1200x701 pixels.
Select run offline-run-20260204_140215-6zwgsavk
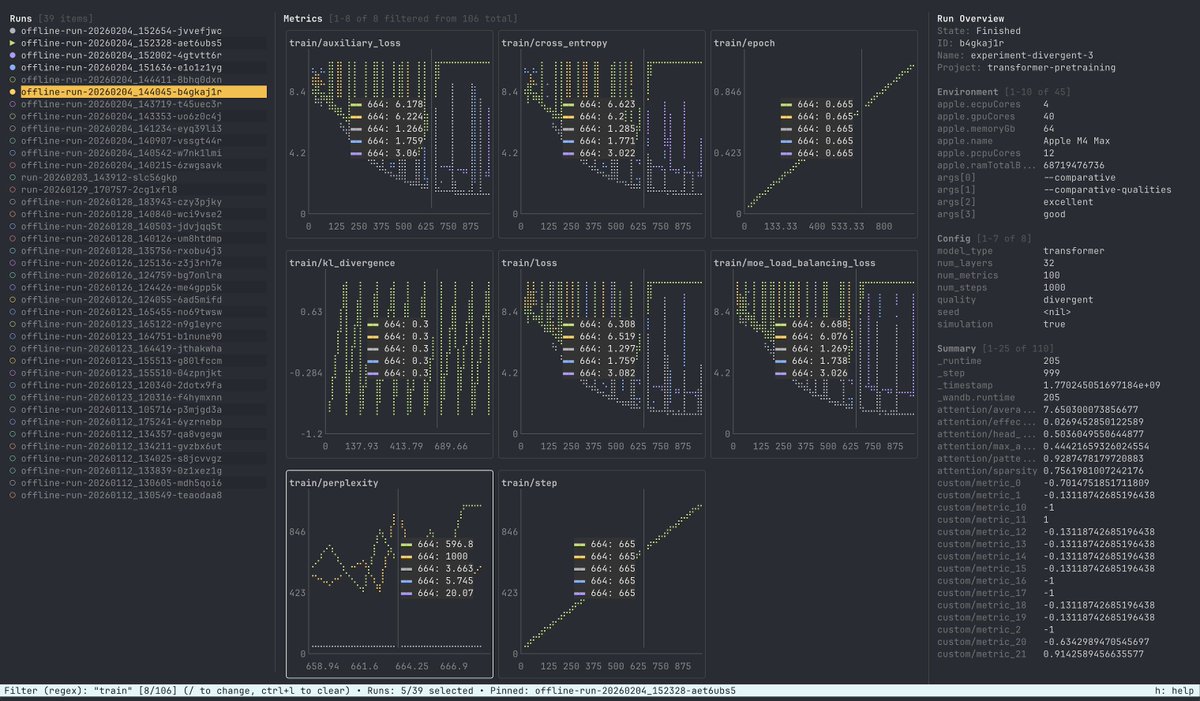point(137,164)
